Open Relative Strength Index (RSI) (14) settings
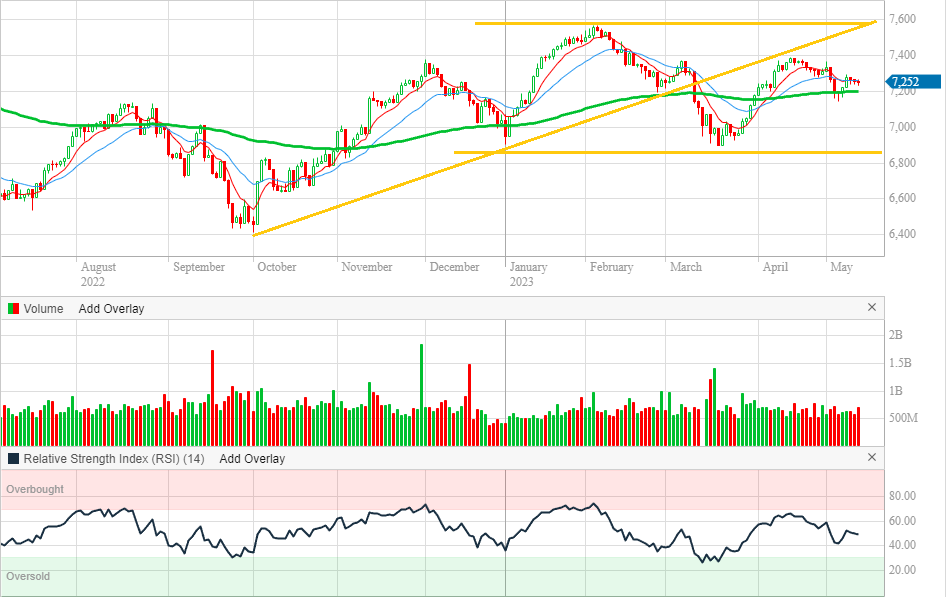Viewport: 946px width, 597px height. (114, 459)
